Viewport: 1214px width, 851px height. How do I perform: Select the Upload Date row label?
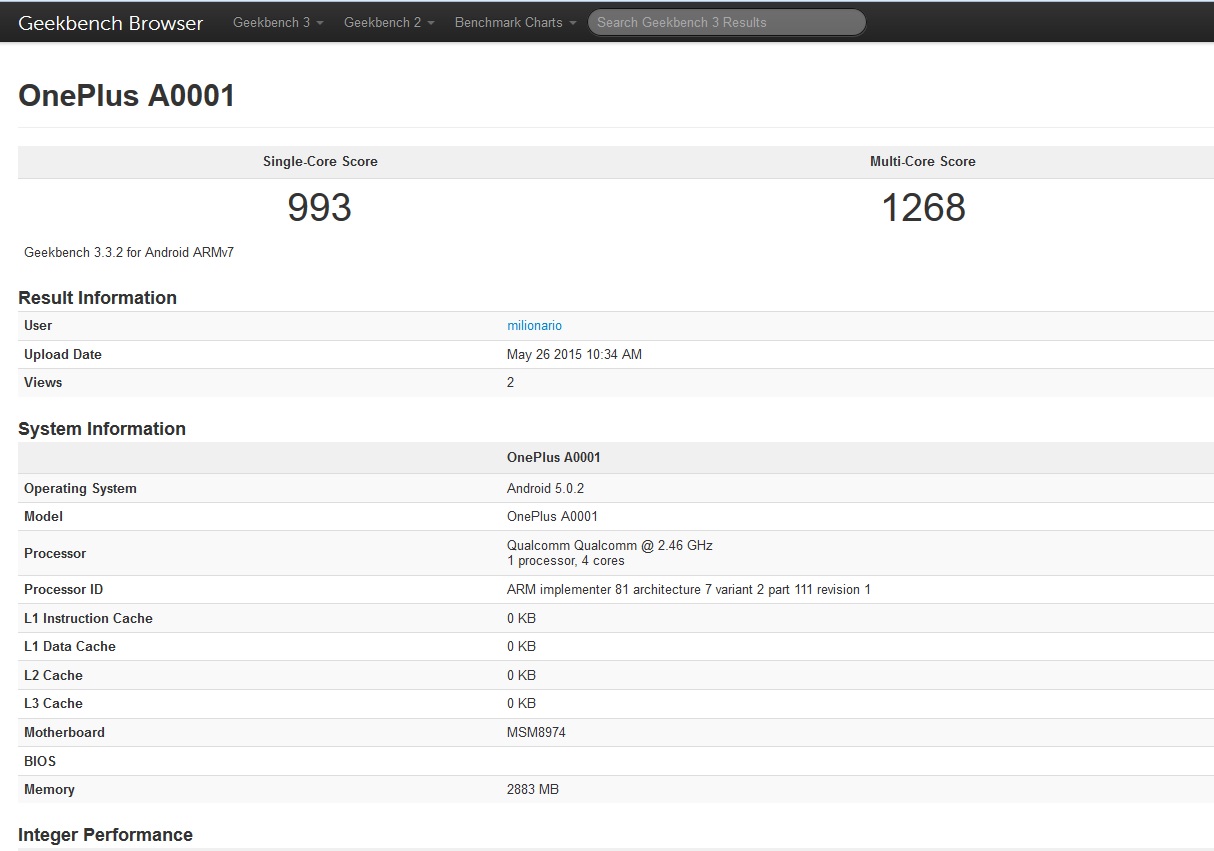click(63, 355)
